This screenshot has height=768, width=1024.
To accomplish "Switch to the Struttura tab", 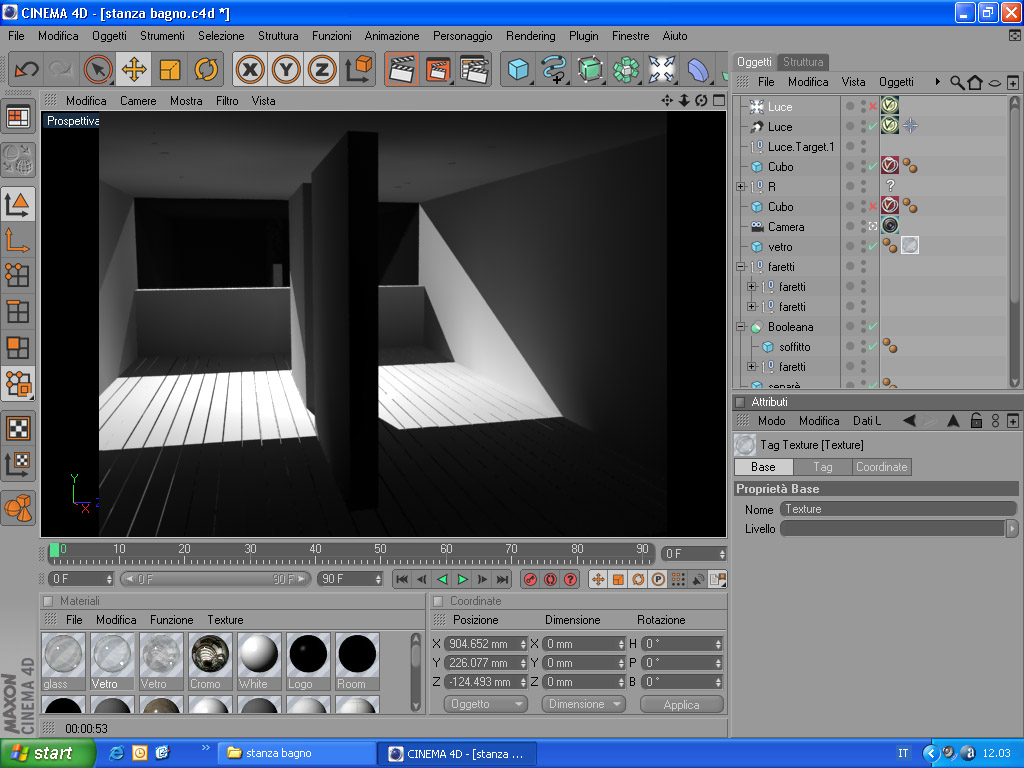I will pos(803,62).
